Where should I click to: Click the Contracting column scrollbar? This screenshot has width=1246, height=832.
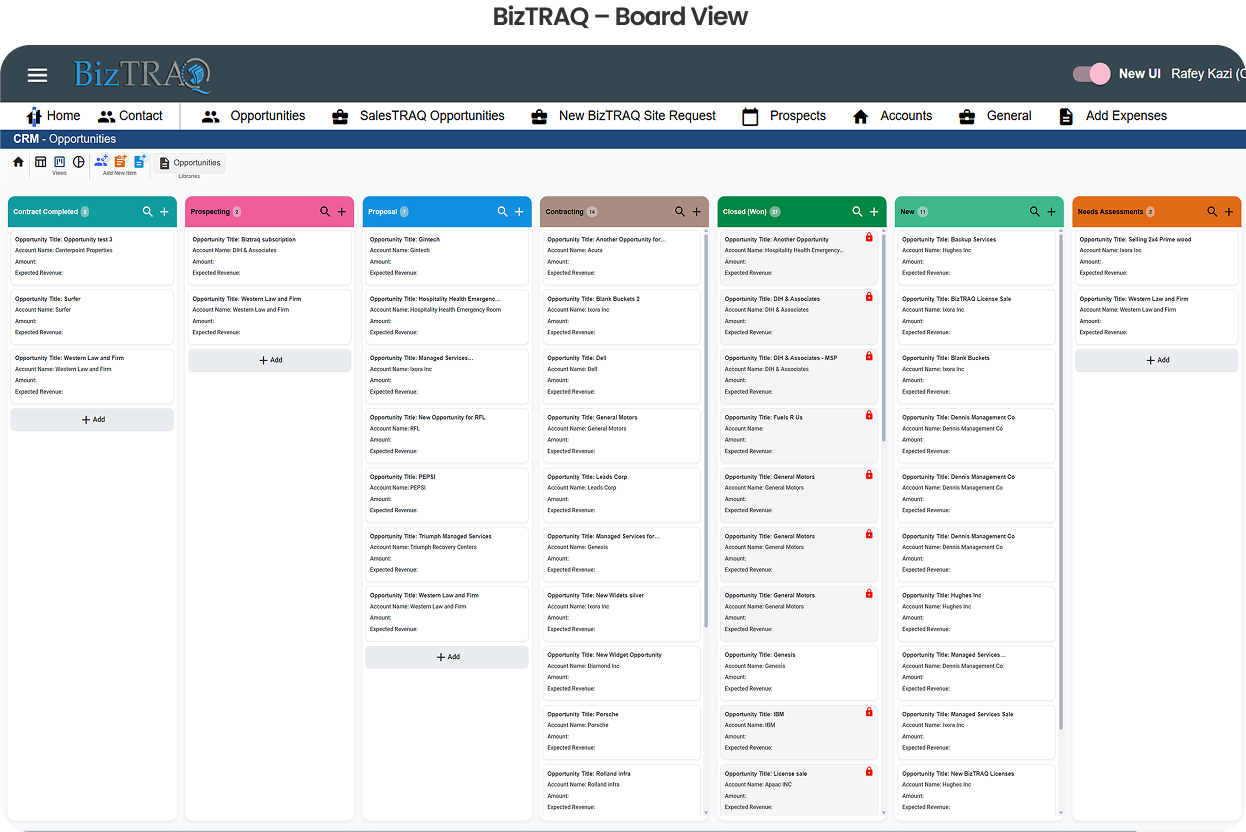pyautogui.click(x=706, y=430)
